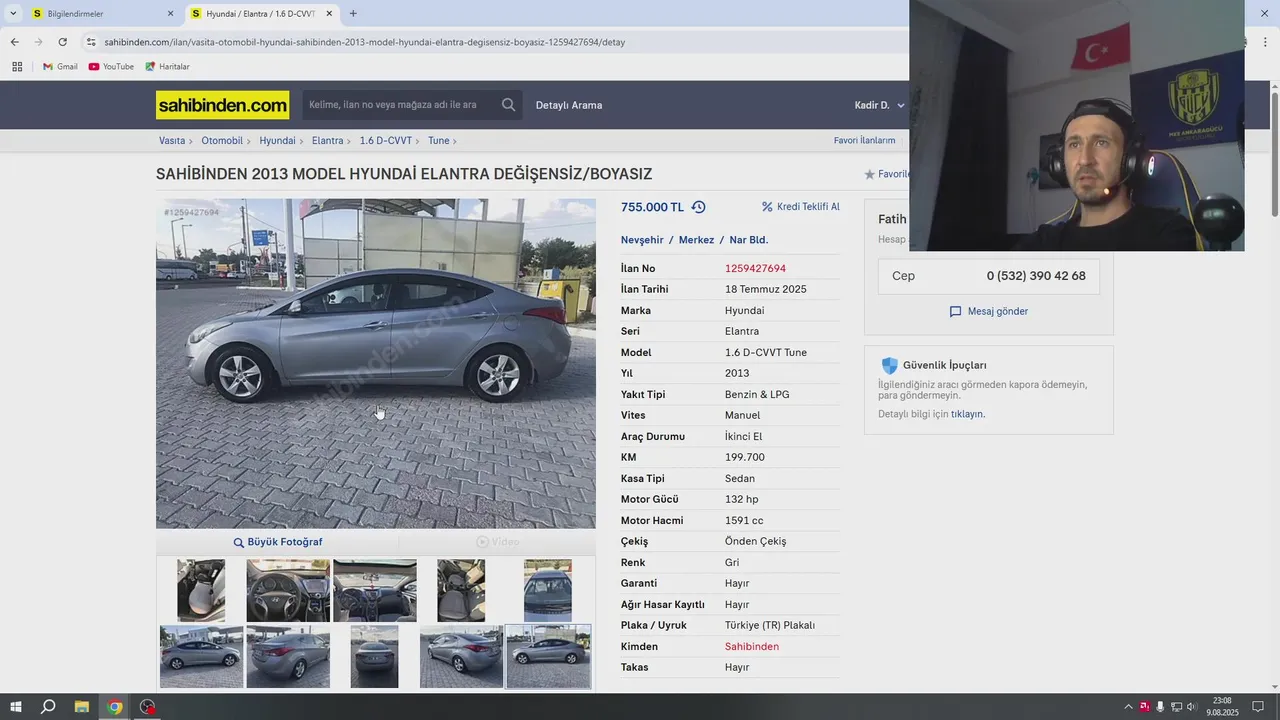Open Detaylı Arama
Viewport: 1280px width, 720px height.
[569, 105]
